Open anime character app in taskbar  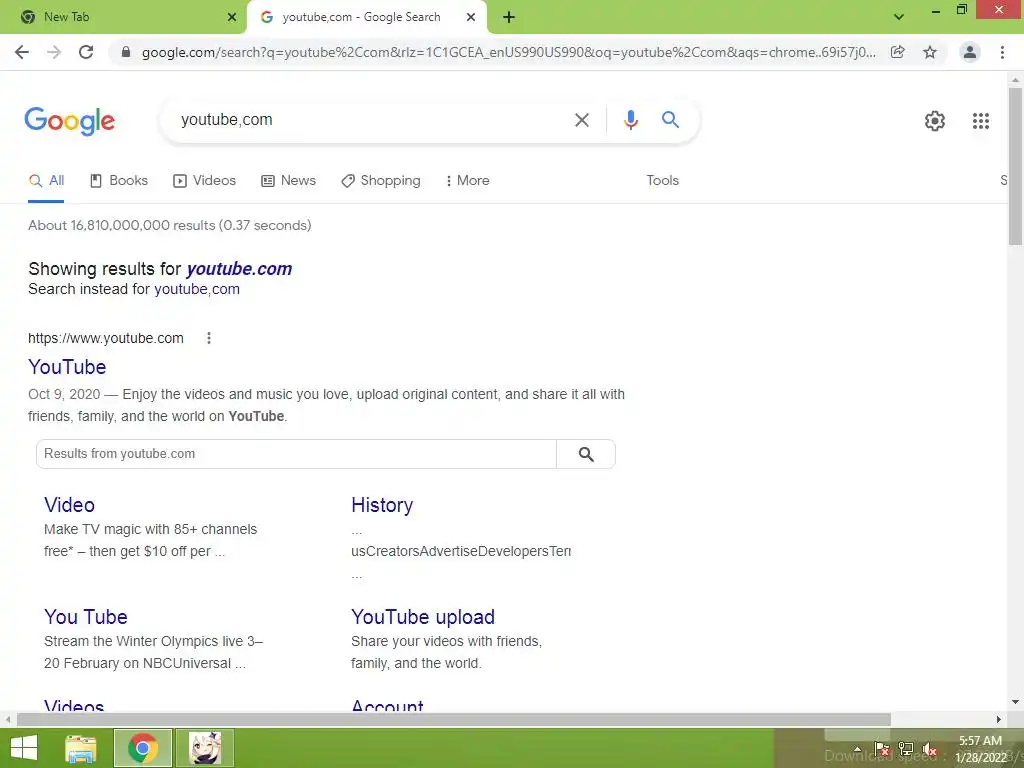(x=205, y=748)
